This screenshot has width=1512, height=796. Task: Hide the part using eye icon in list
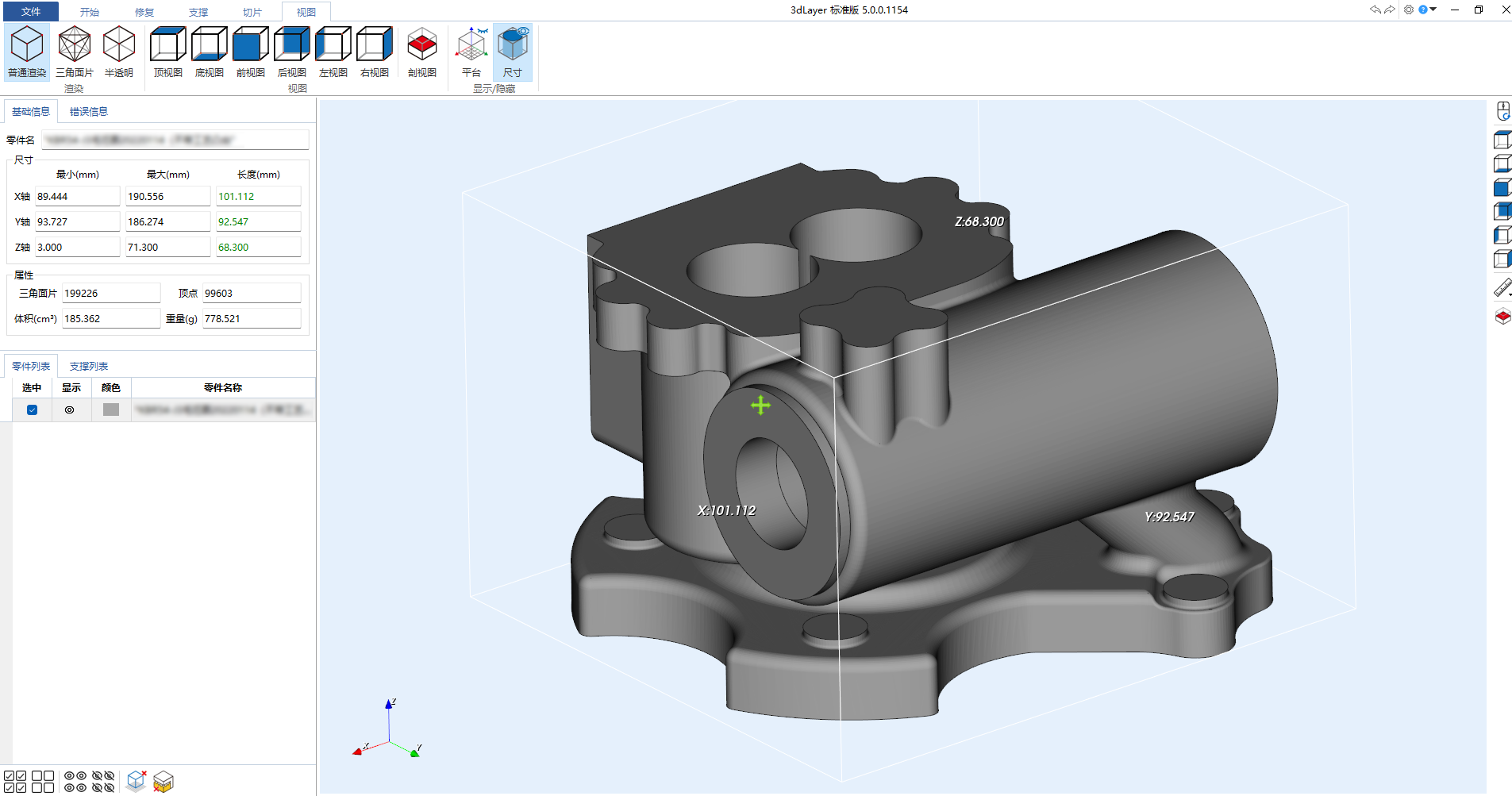(70, 410)
